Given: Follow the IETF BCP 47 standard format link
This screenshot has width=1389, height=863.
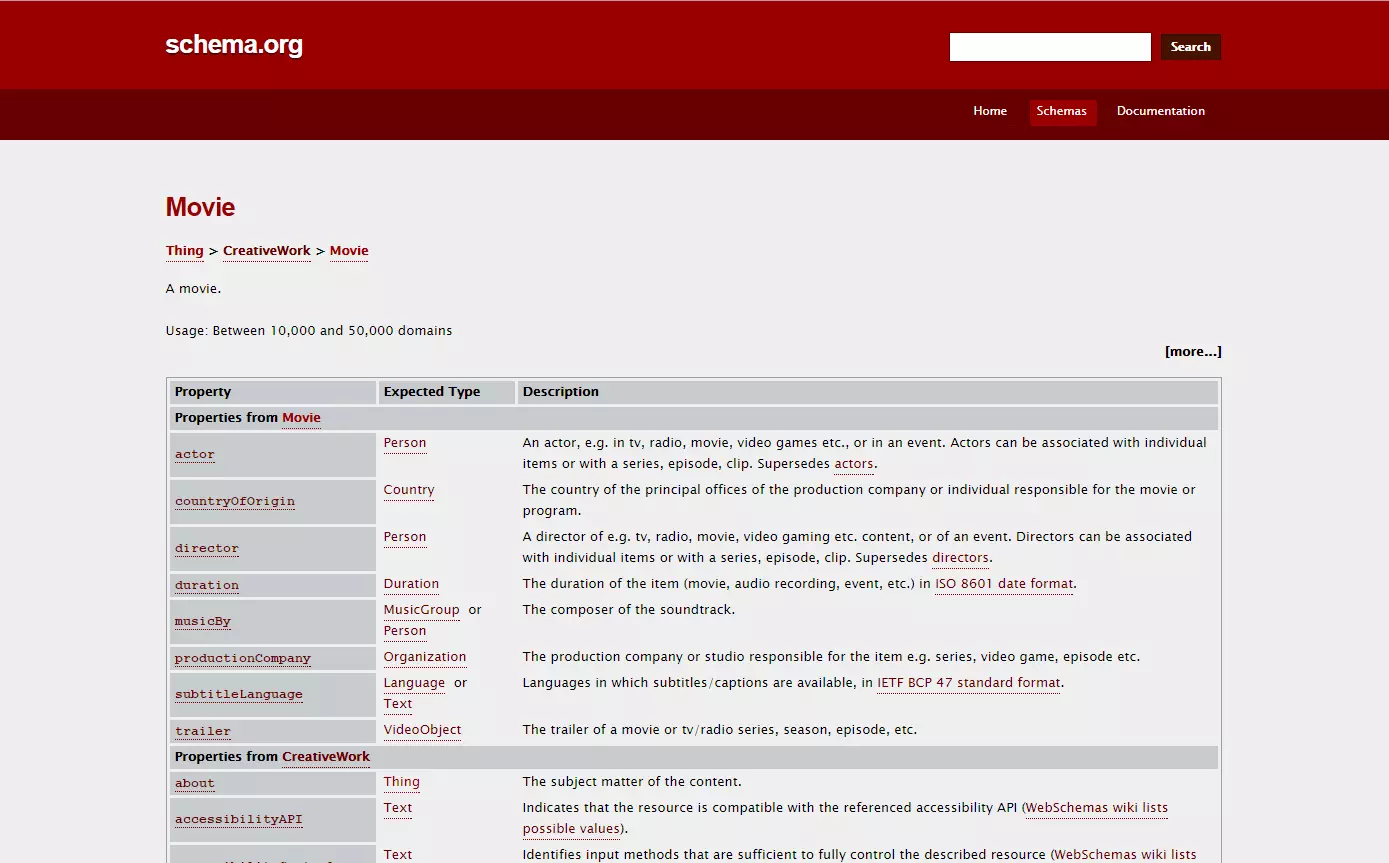Looking at the screenshot, I should coord(968,683).
